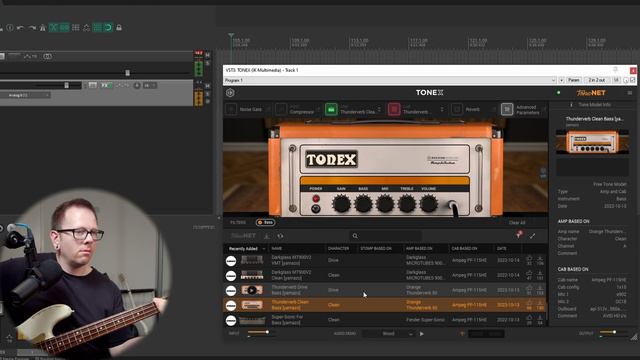640x360 pixels.
Task: Toggle the metronome icon in REAPER toolbar
Action: pyautogui.click(x=42, y=28)
